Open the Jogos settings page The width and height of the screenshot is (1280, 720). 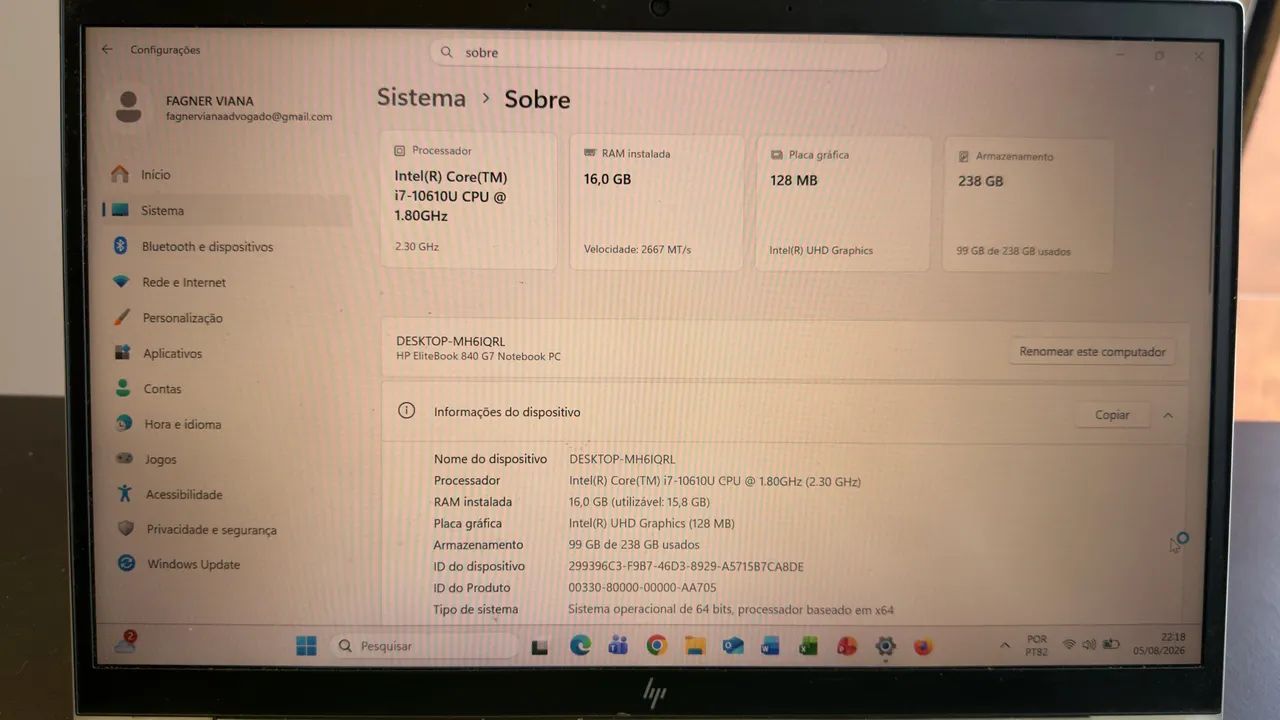227,460
